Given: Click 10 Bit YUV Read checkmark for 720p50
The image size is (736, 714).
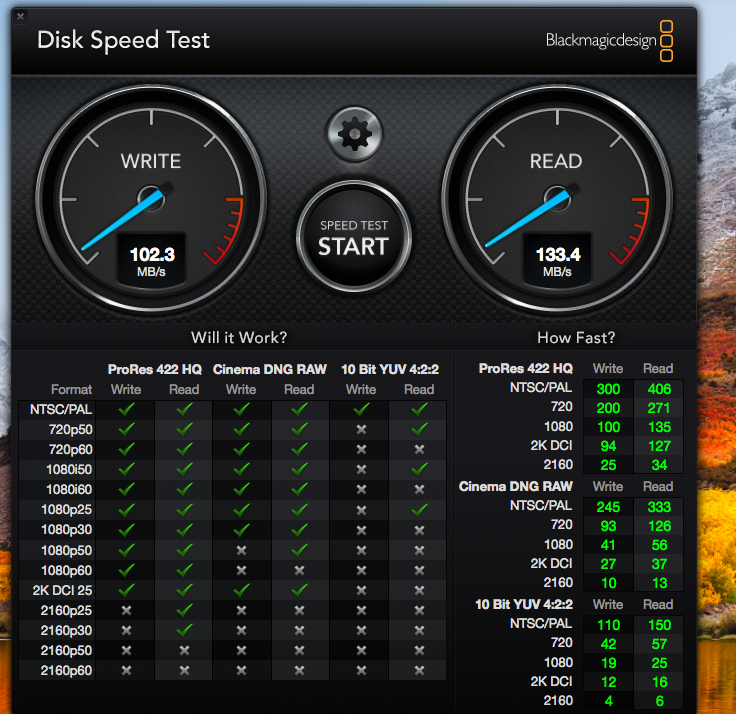Looking at the screenshot, I should (419, 429).
